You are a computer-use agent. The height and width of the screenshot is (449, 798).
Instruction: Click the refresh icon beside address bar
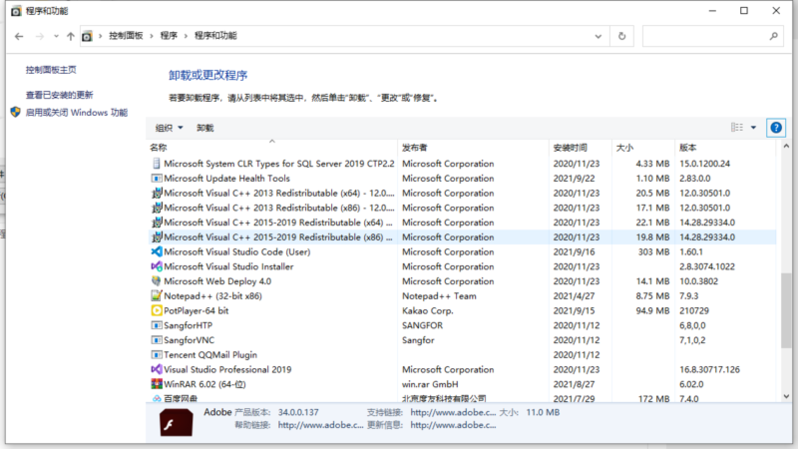coord(622,36)
